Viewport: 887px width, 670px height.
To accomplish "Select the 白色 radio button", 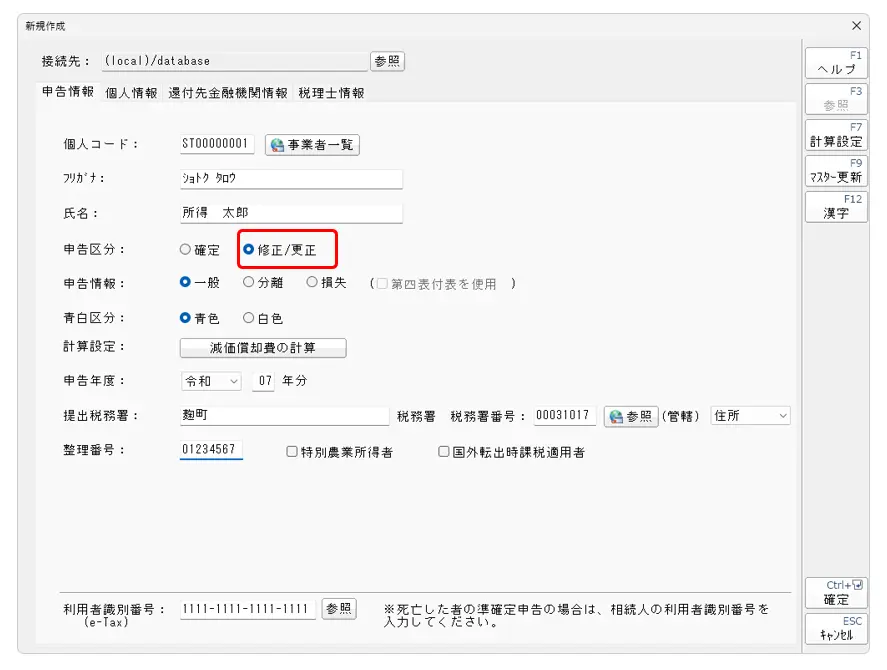I will [249, 318].
